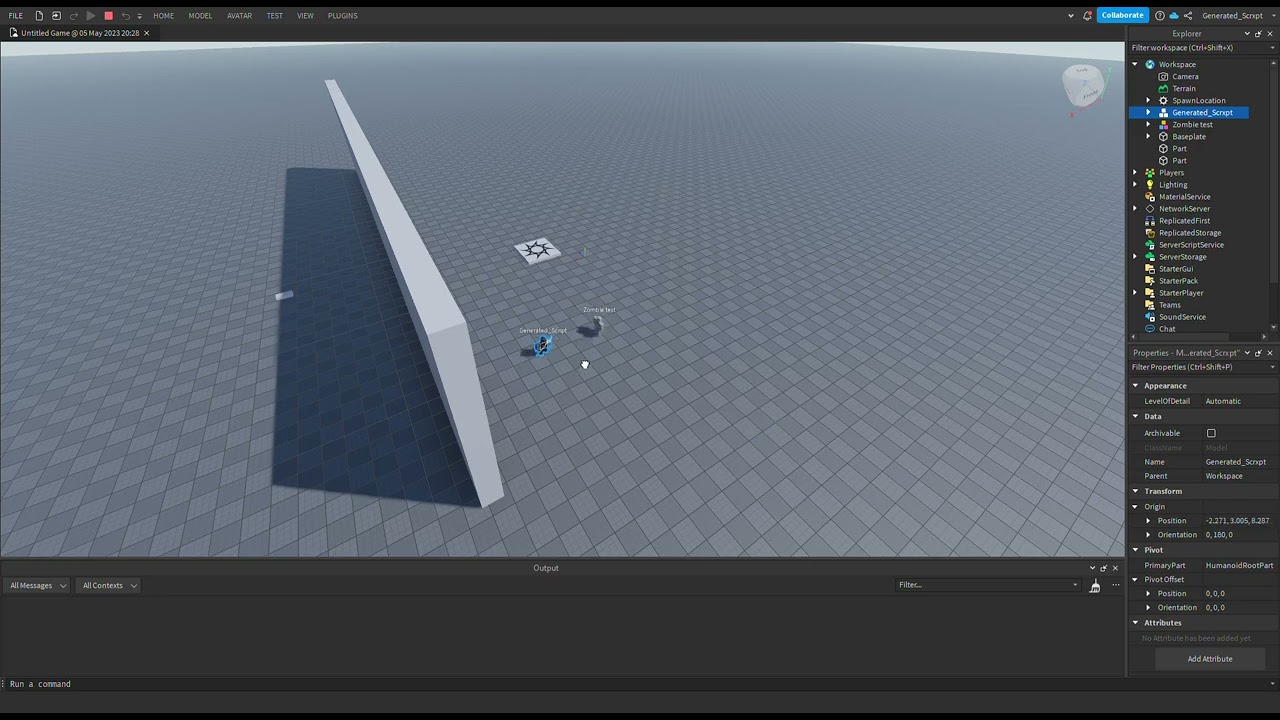The image size is (1280, 720).
Task: Select the MaterialService icon
Action: pyautogui.click(x=1150, y=197)
